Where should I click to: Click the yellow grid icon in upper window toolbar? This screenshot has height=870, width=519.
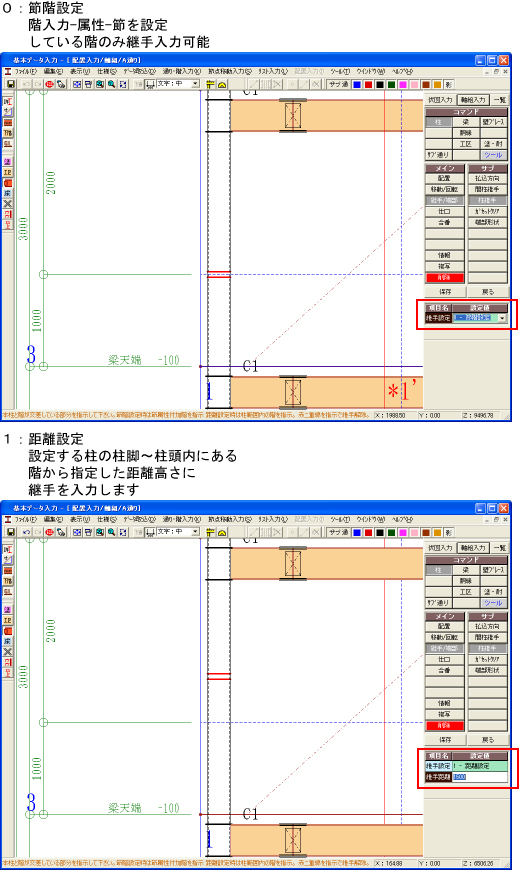click(x=210, y=84)
